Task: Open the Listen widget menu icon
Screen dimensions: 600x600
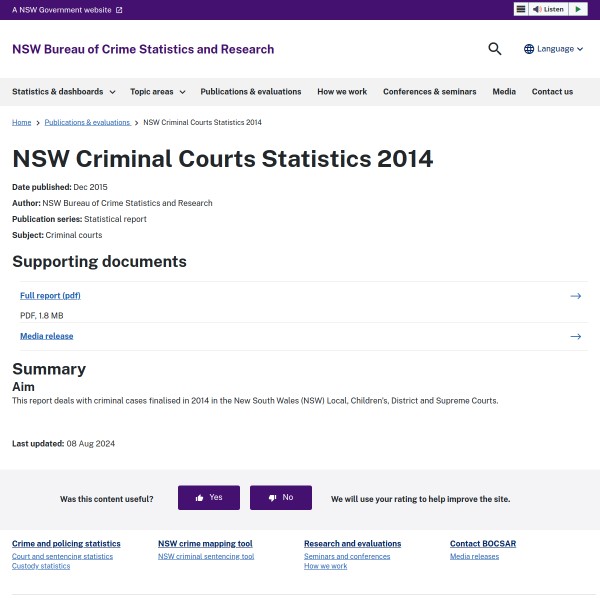Action: (521, 9)
